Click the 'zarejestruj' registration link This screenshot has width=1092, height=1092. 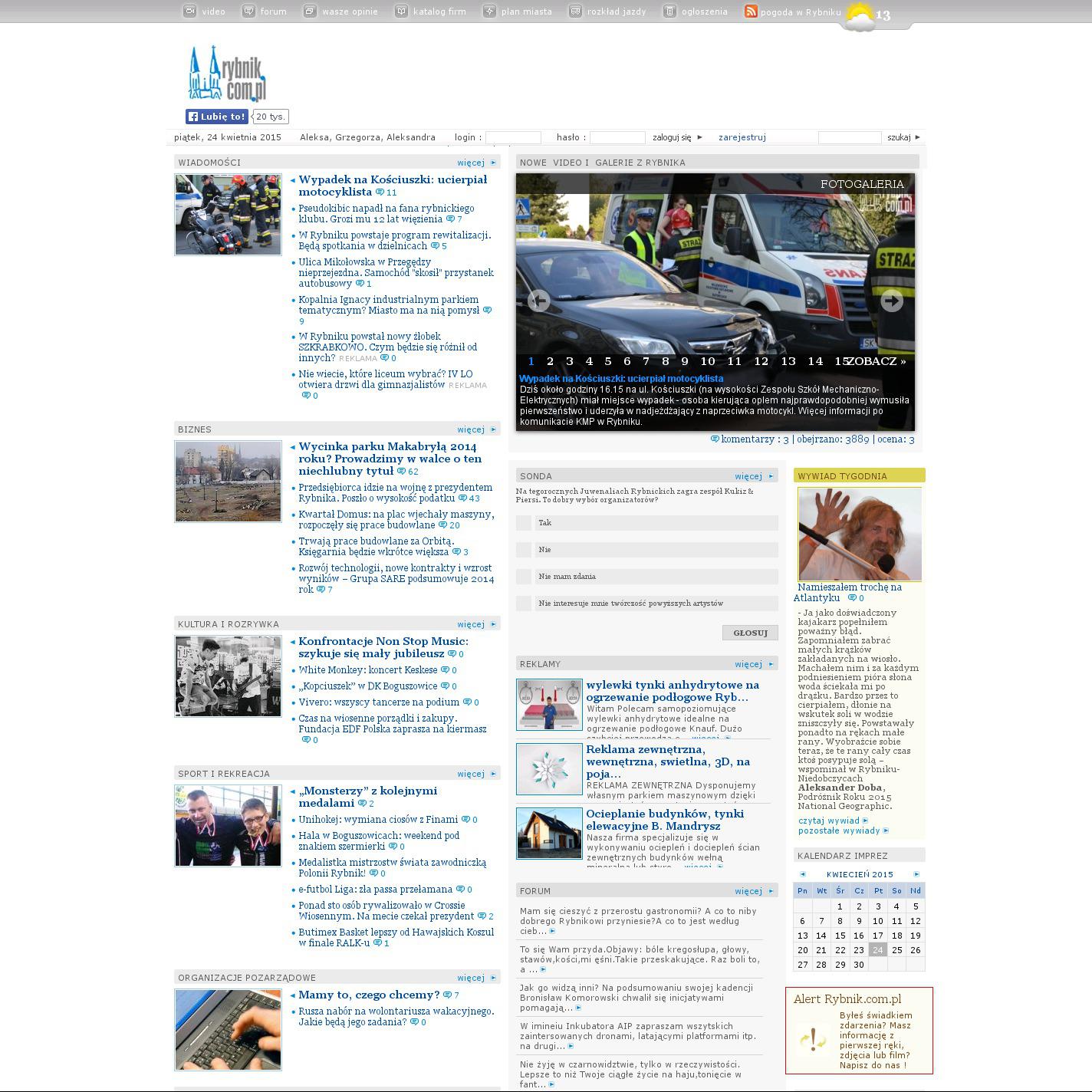(x=742, y=137)
